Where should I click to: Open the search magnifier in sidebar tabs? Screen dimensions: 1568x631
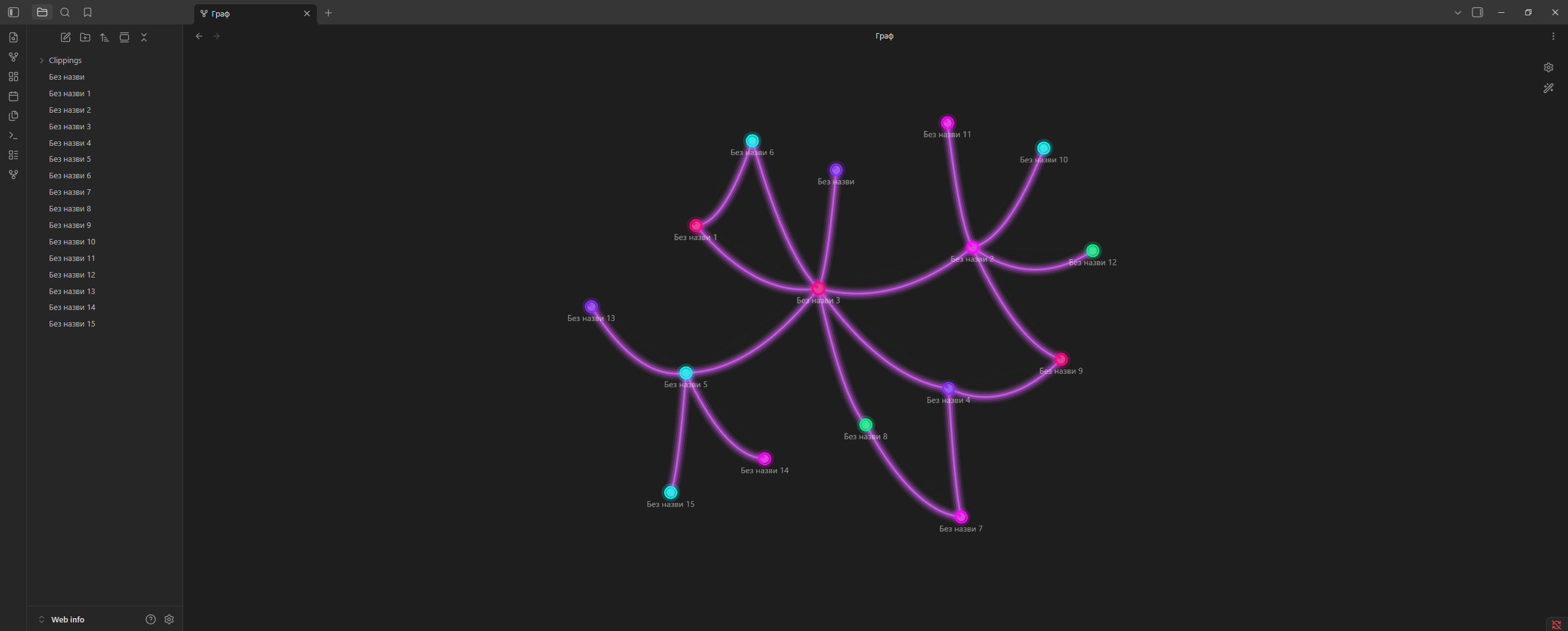click(65, 12)
